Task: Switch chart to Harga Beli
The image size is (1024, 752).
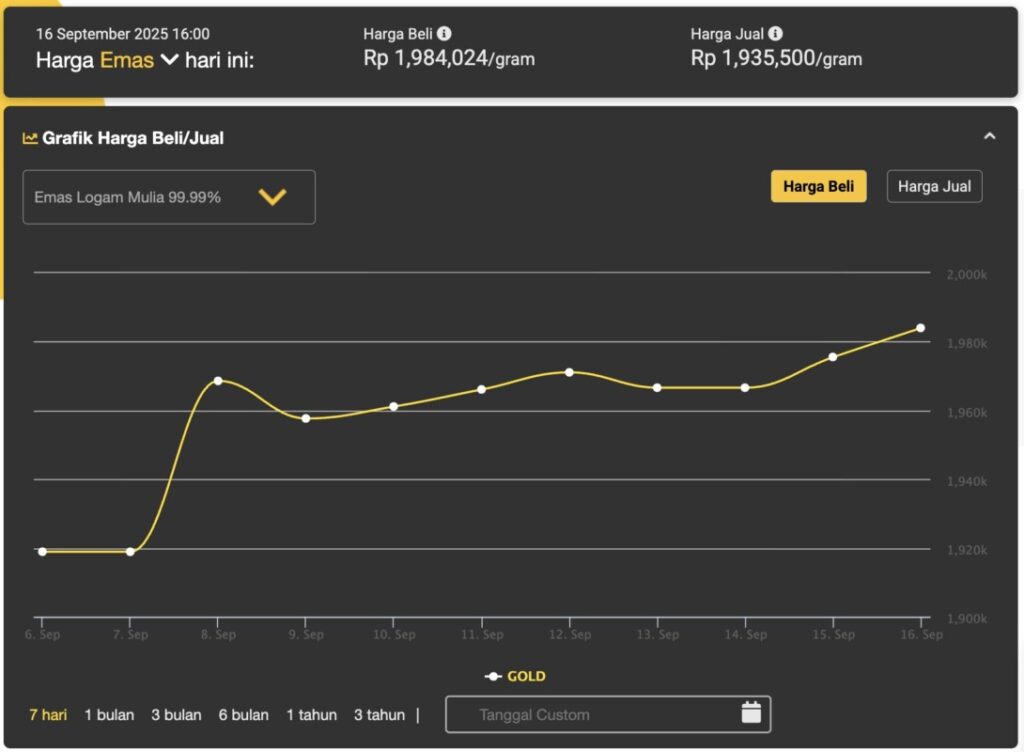Action: (818, 186)
